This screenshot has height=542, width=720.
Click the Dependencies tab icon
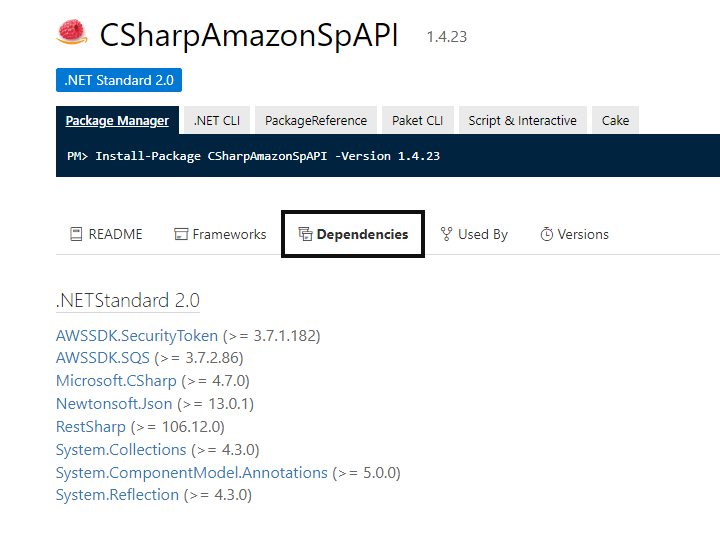[305, 234]
